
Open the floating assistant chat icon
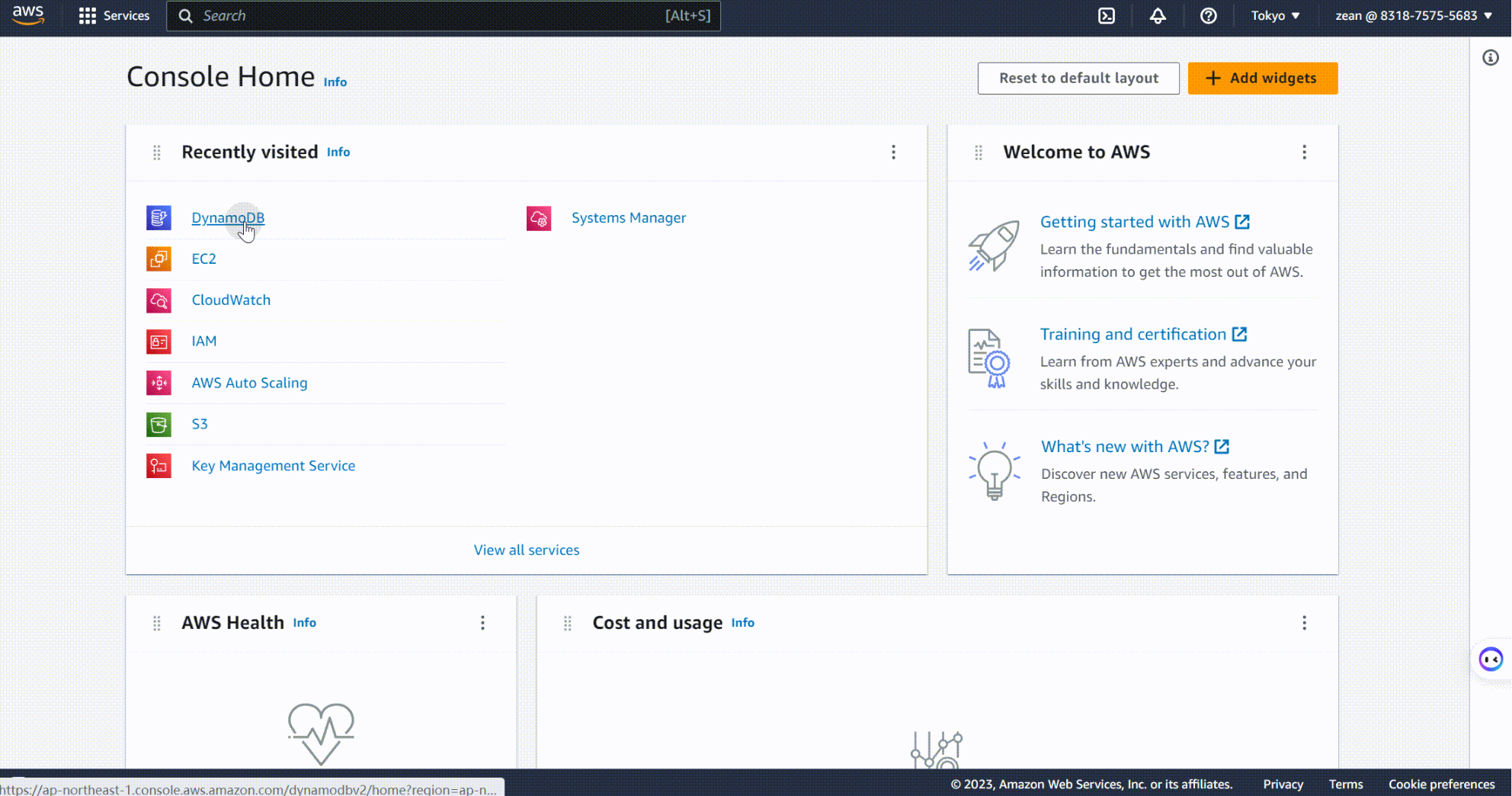click(1491, 660)
